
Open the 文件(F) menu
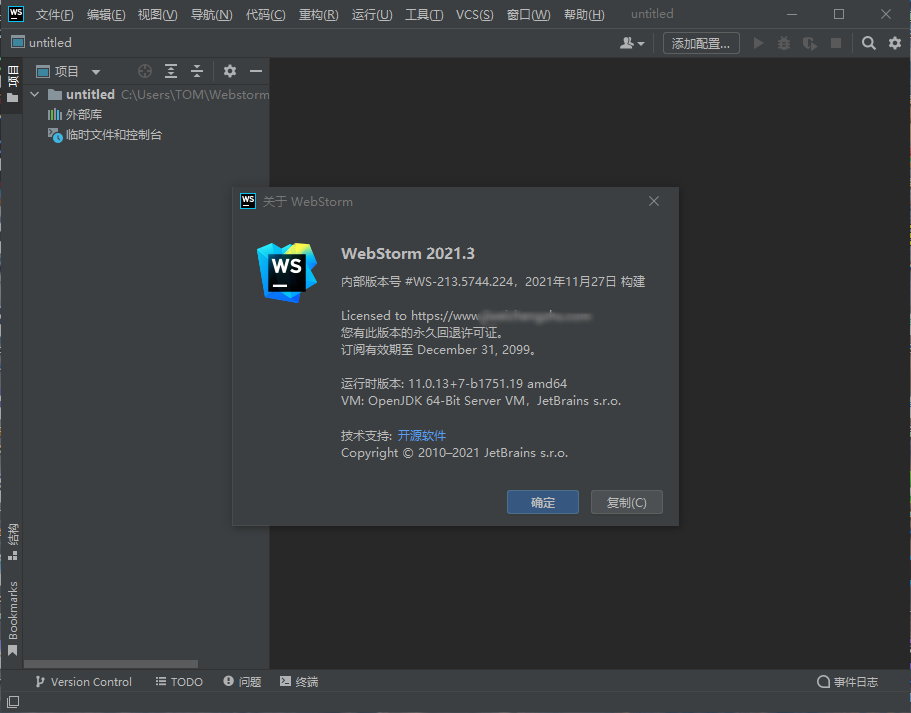point(55,15)
